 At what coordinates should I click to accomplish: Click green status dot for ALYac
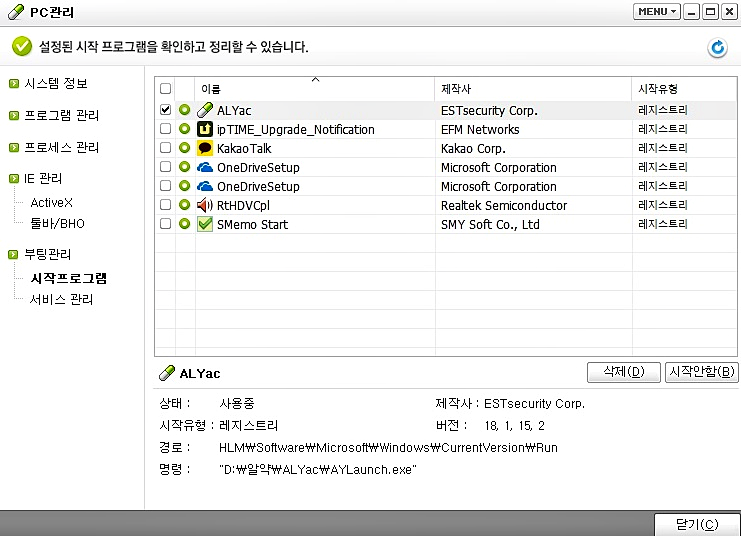point(184,110)
